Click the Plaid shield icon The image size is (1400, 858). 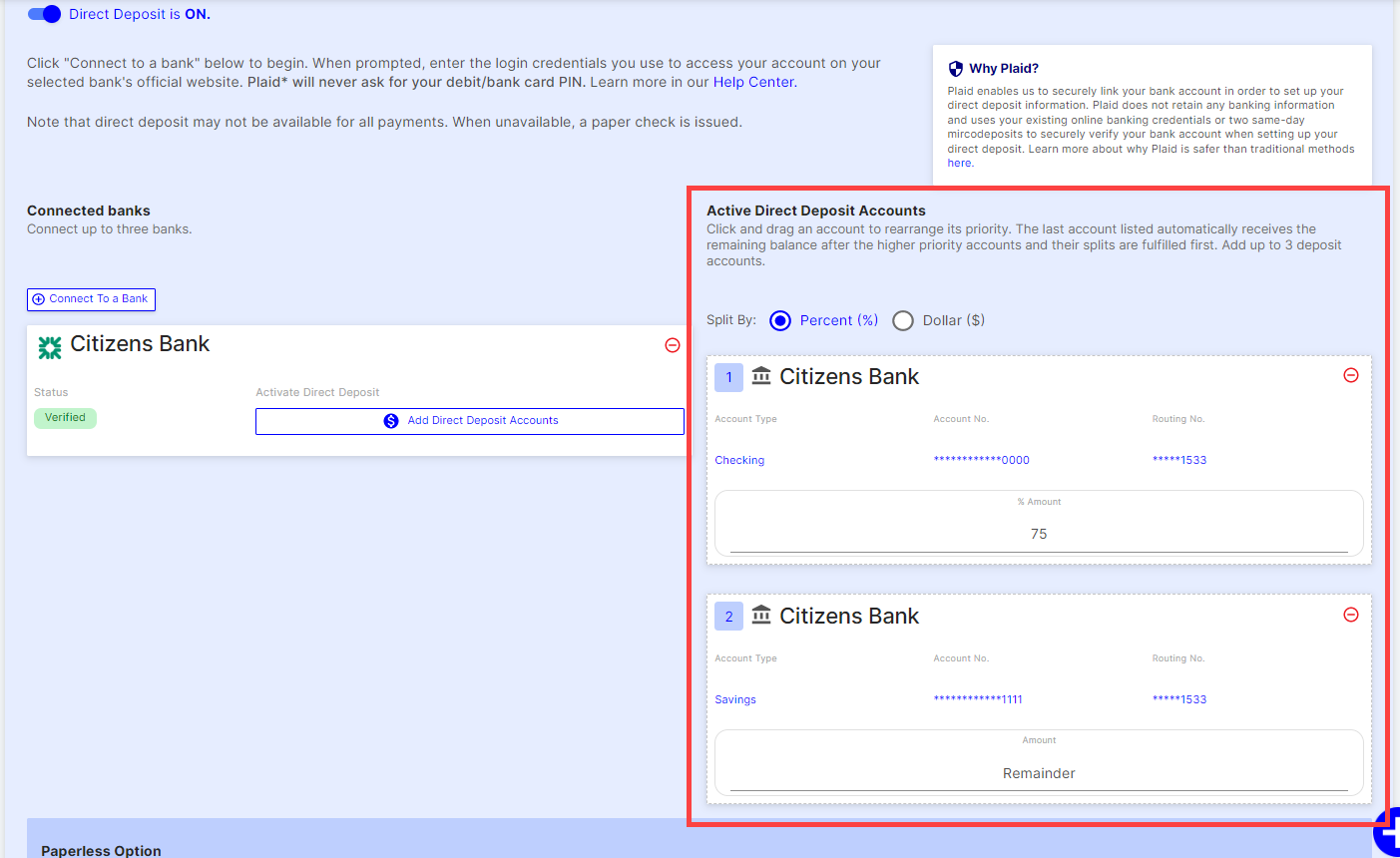pos(956,69)
